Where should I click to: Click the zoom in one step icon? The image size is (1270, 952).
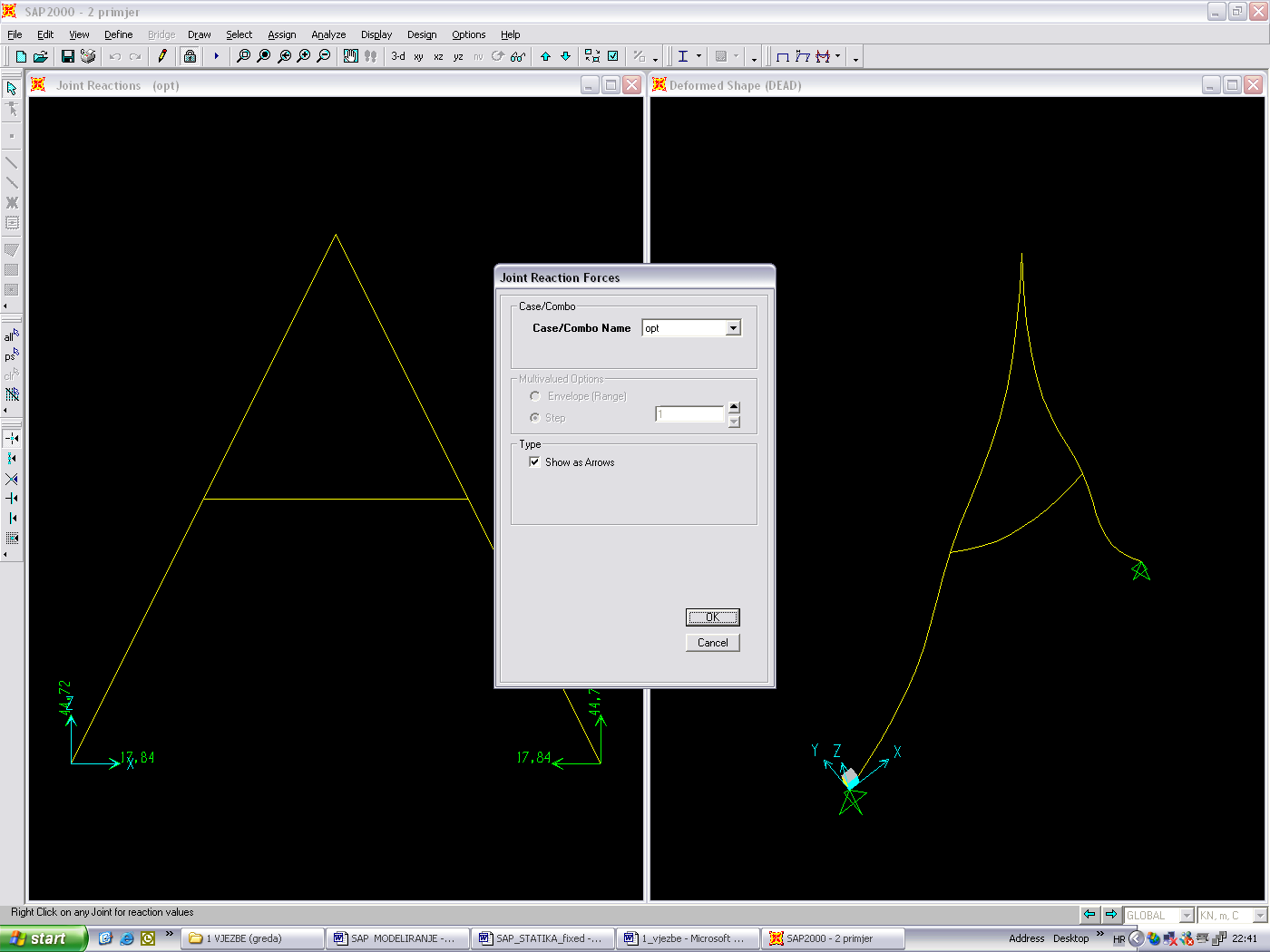coord(303,56)
